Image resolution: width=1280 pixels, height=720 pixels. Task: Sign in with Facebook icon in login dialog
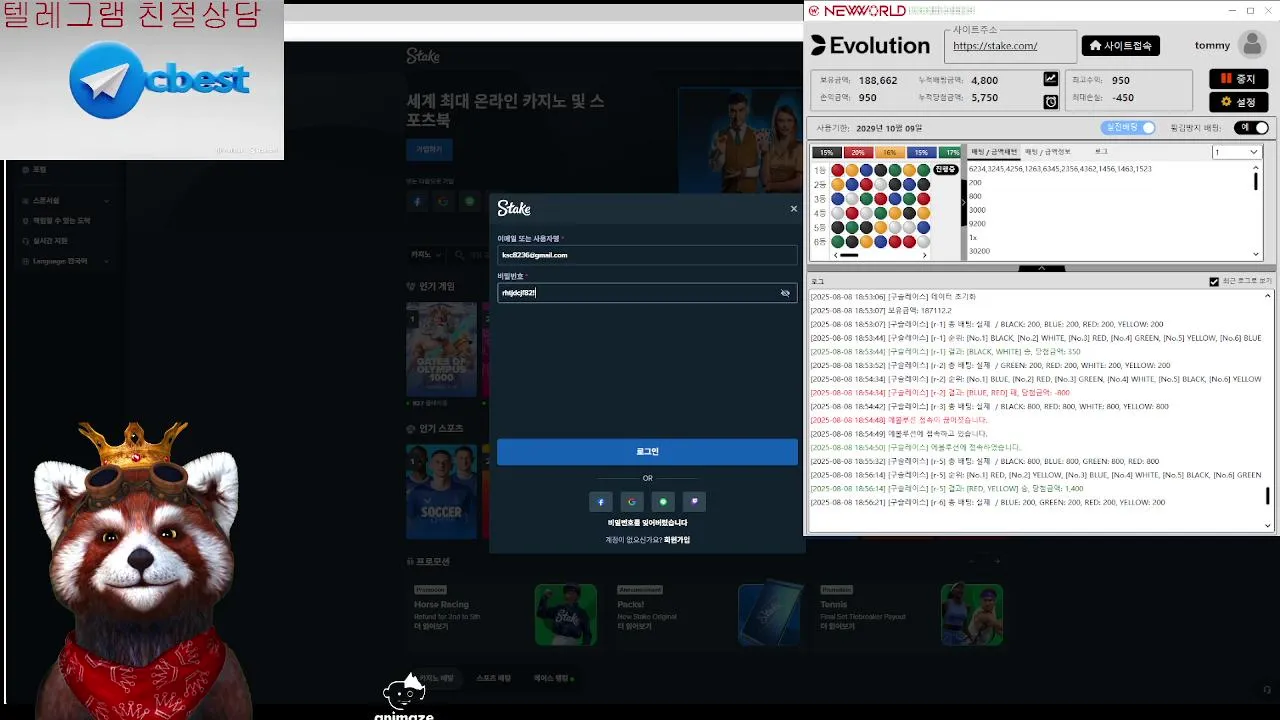point(600,502)
